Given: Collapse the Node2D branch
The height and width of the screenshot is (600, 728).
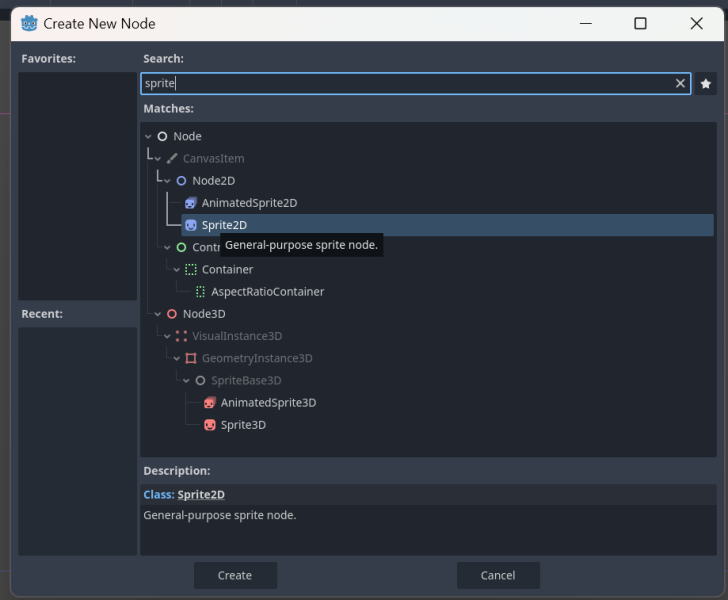Looking at the screenshot, I should [167, 181].
